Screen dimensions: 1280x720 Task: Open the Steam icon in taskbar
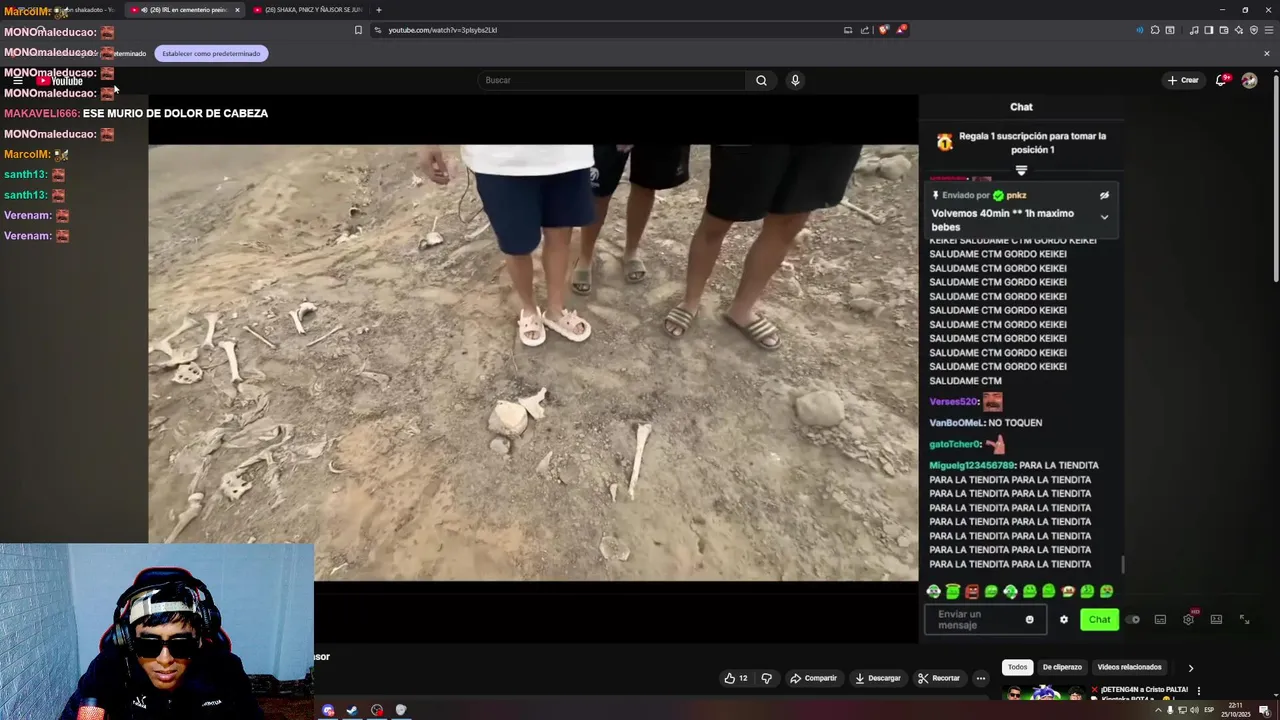352,710
